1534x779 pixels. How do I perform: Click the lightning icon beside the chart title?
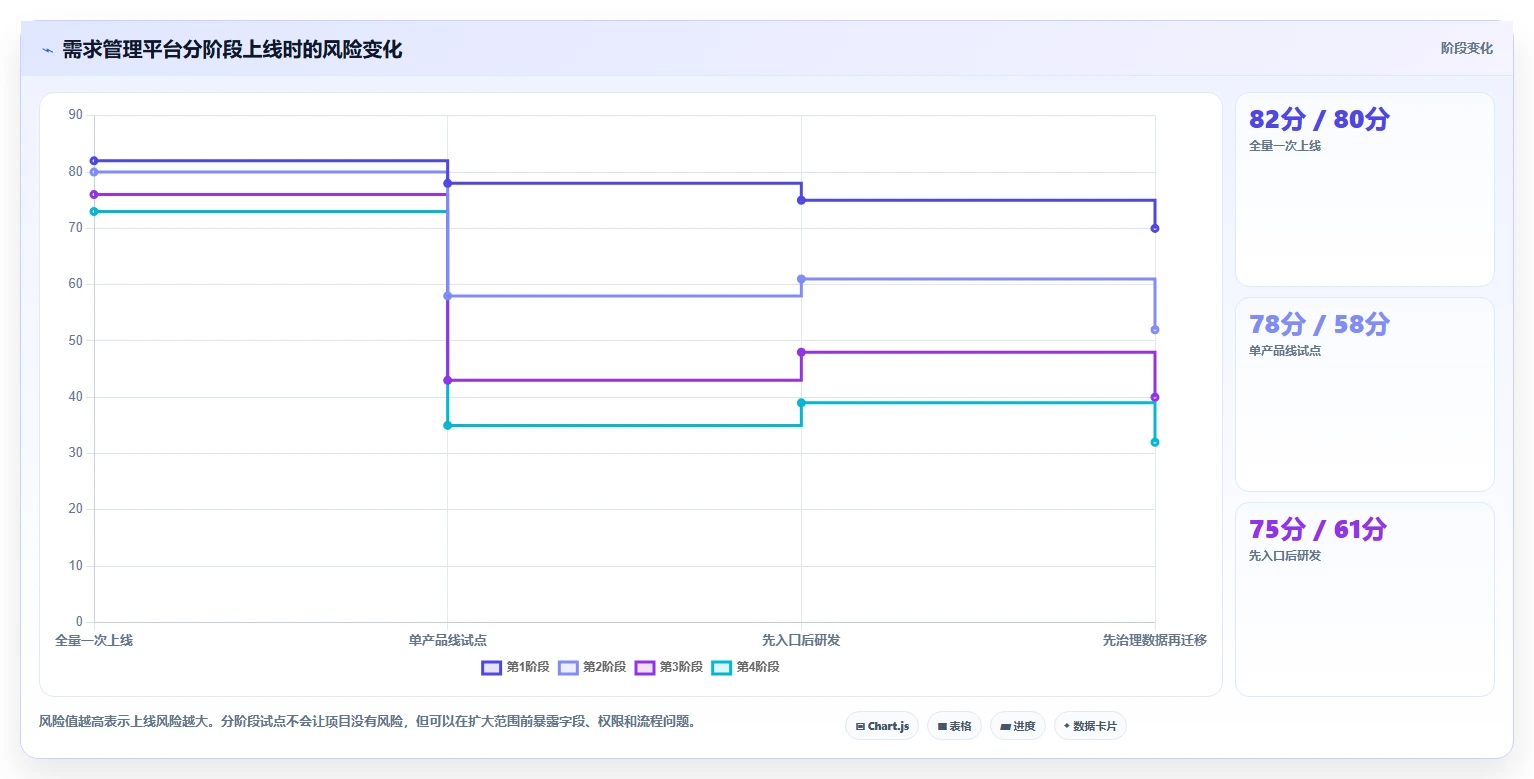click(47, 50)
